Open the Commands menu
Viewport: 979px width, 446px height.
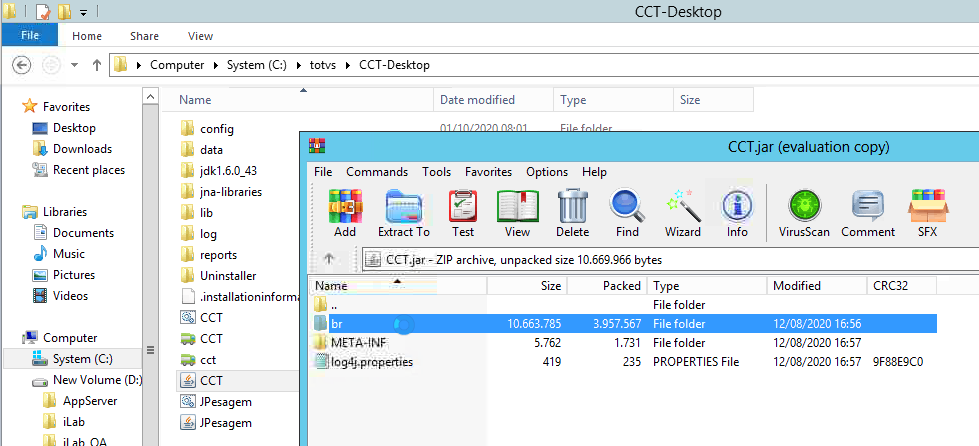pyautogui.click(x=377, y=172)
